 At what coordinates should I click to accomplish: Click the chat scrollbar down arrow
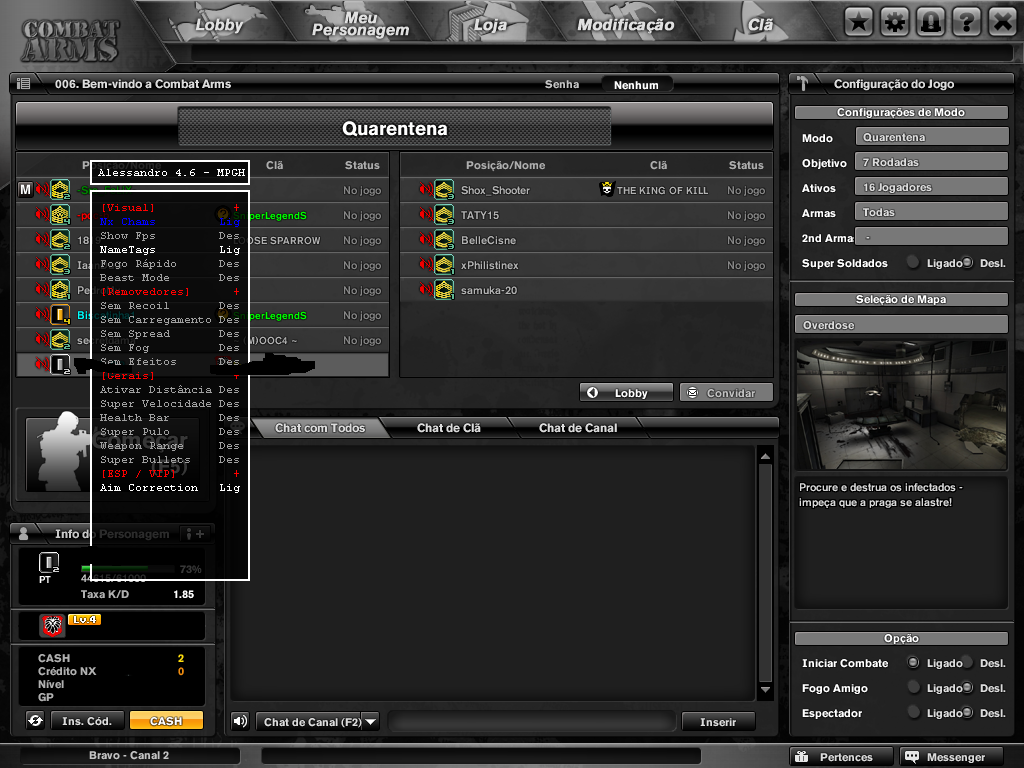coord(765,690)
